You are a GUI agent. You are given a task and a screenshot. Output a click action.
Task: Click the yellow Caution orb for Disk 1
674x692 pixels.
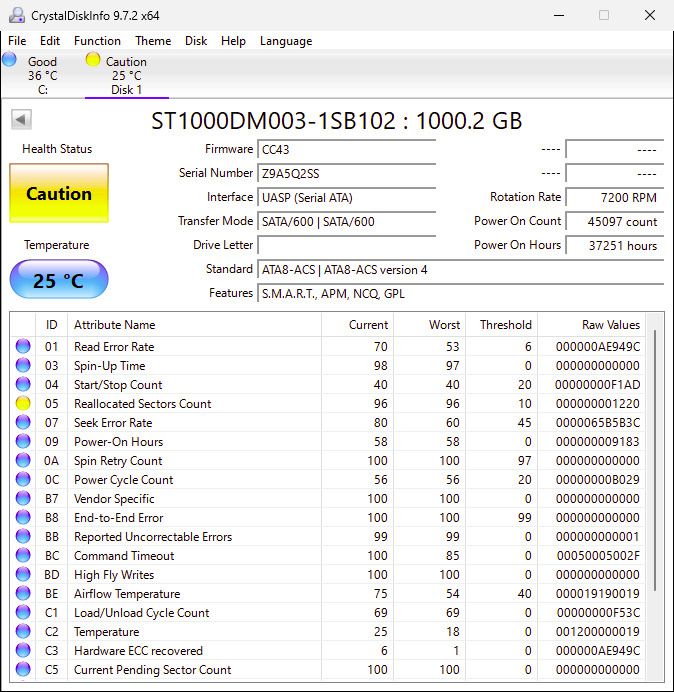(93, 59)
